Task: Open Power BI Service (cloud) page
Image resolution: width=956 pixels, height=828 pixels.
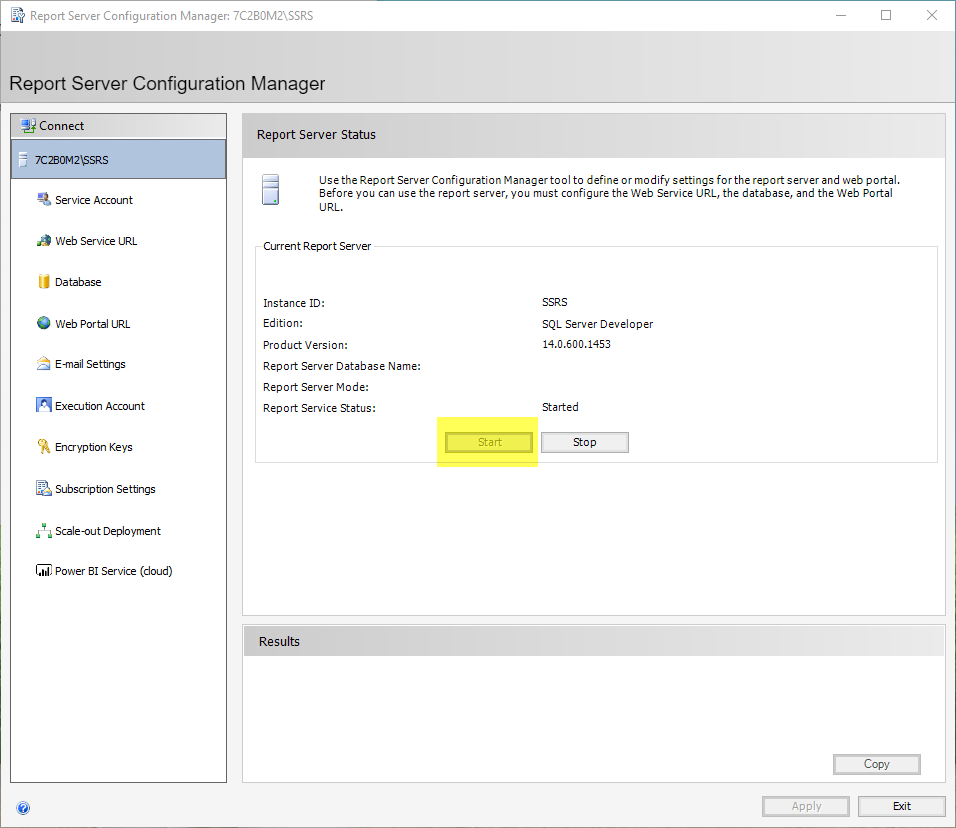Action: 113,571
